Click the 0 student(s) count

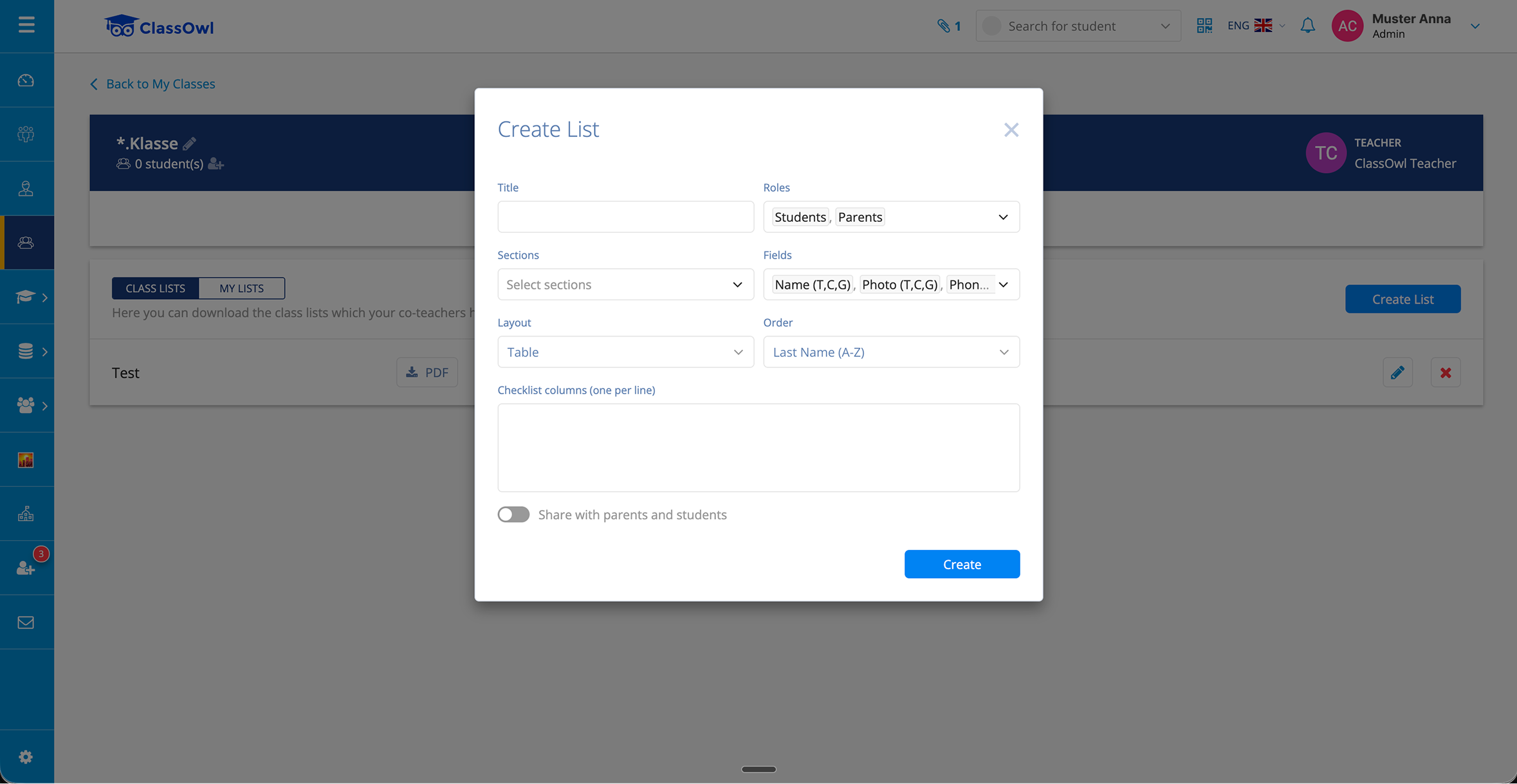click(169, 164)
